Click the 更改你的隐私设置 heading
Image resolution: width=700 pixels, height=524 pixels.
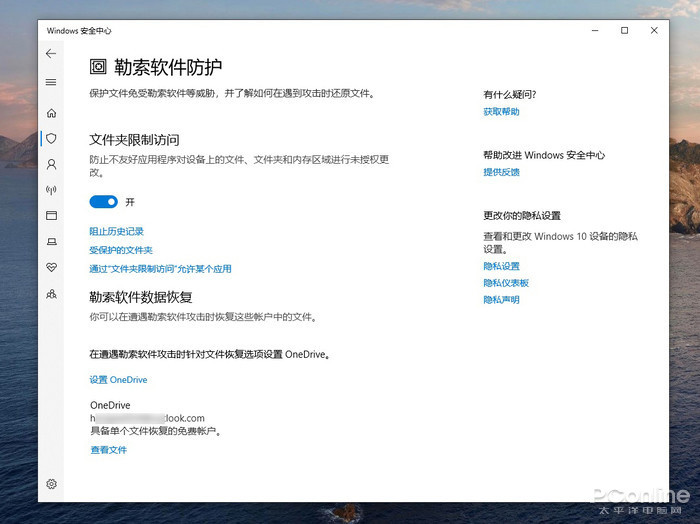point(522,216)
